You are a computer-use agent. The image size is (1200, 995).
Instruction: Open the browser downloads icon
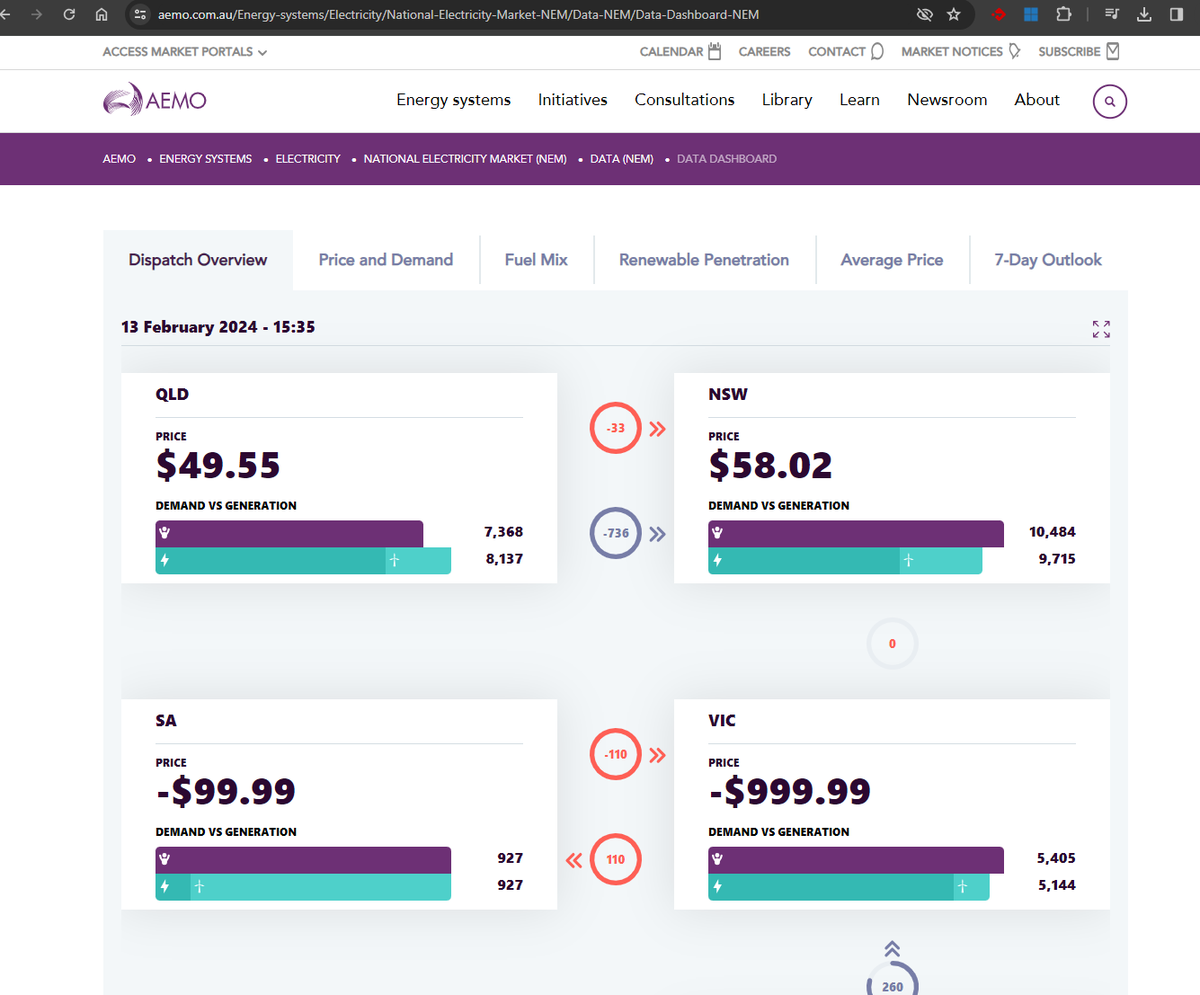coord(1142,15)
